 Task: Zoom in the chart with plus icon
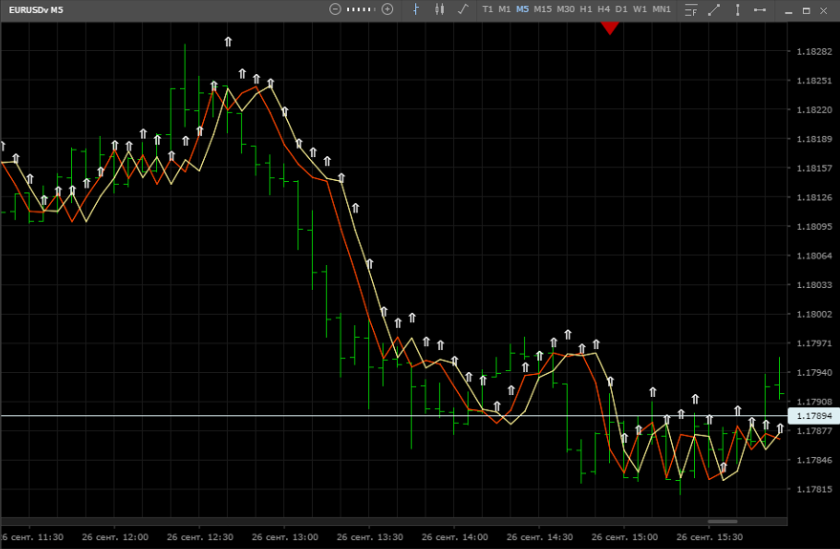click(x=387, y=9)
